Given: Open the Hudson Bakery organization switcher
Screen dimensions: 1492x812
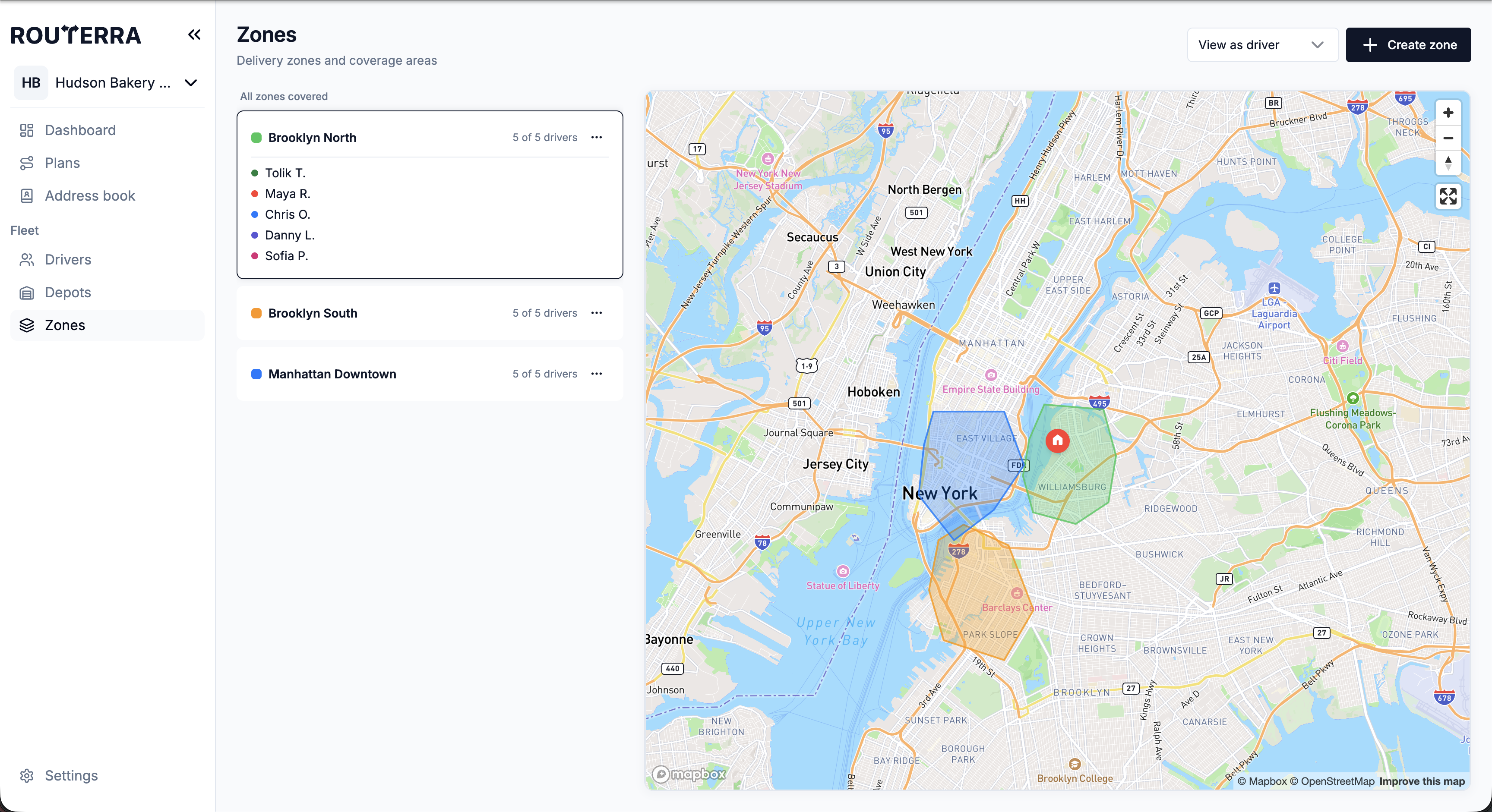Looking at the screenshot, I should (107, 83).
